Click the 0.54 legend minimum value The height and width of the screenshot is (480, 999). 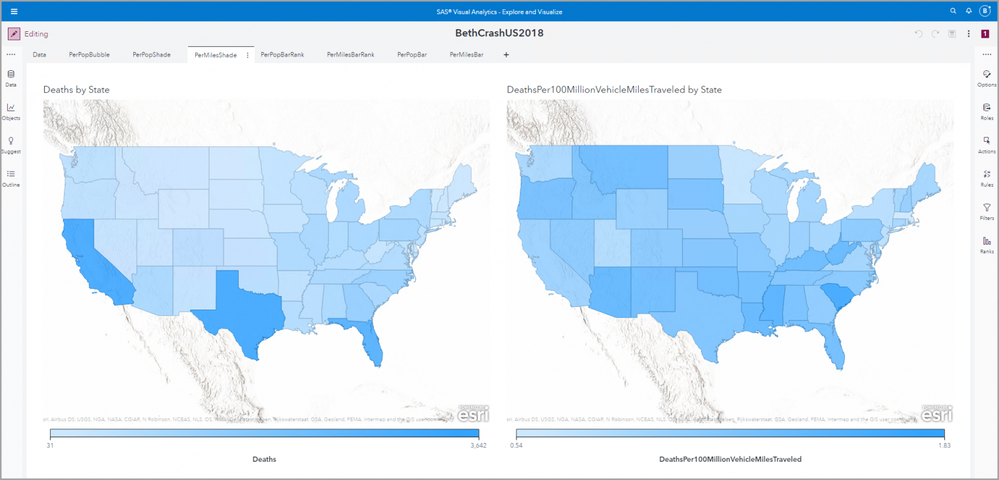pos(515,446)
